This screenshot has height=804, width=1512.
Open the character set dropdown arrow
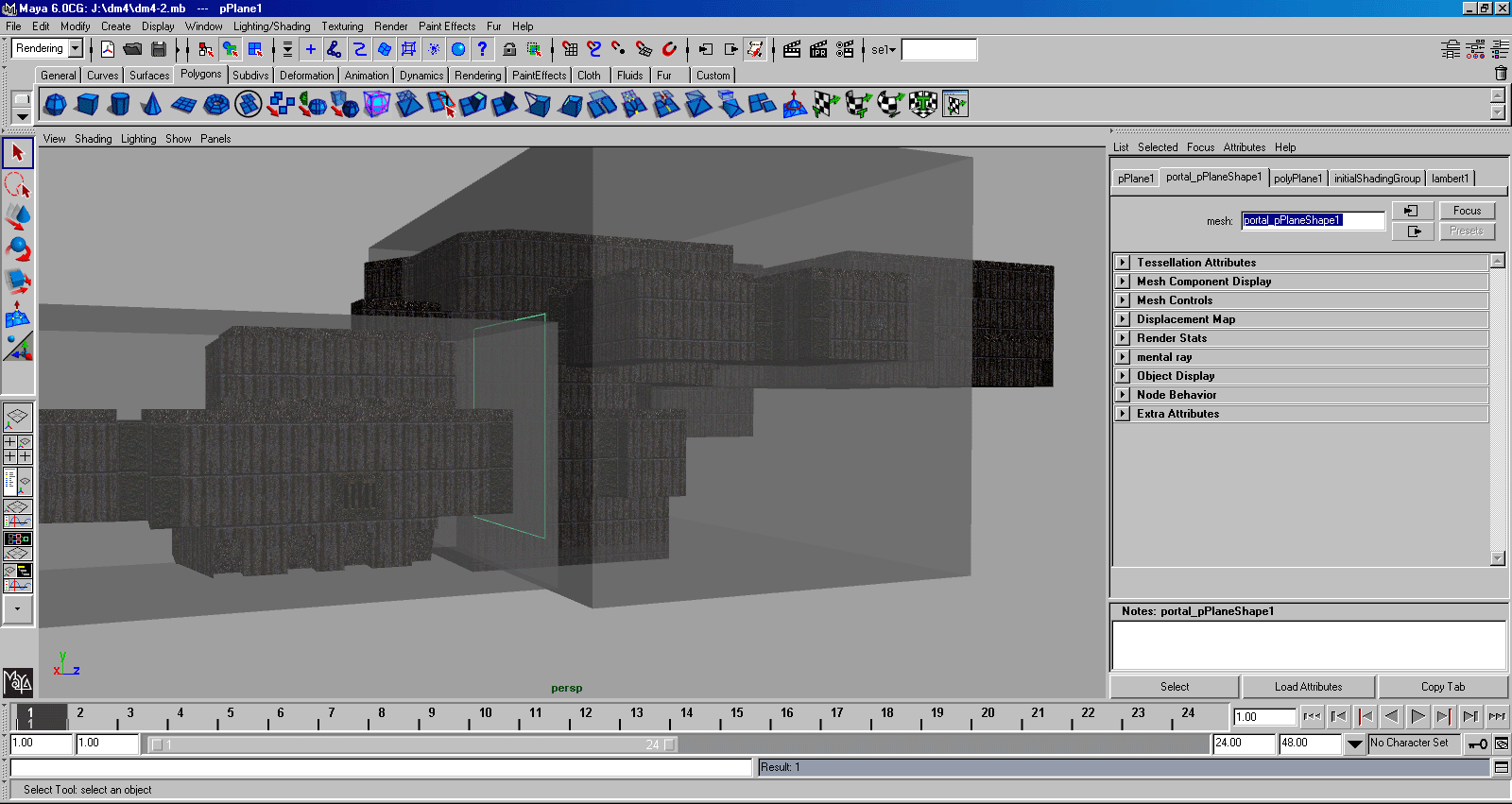coord(1355,744)
